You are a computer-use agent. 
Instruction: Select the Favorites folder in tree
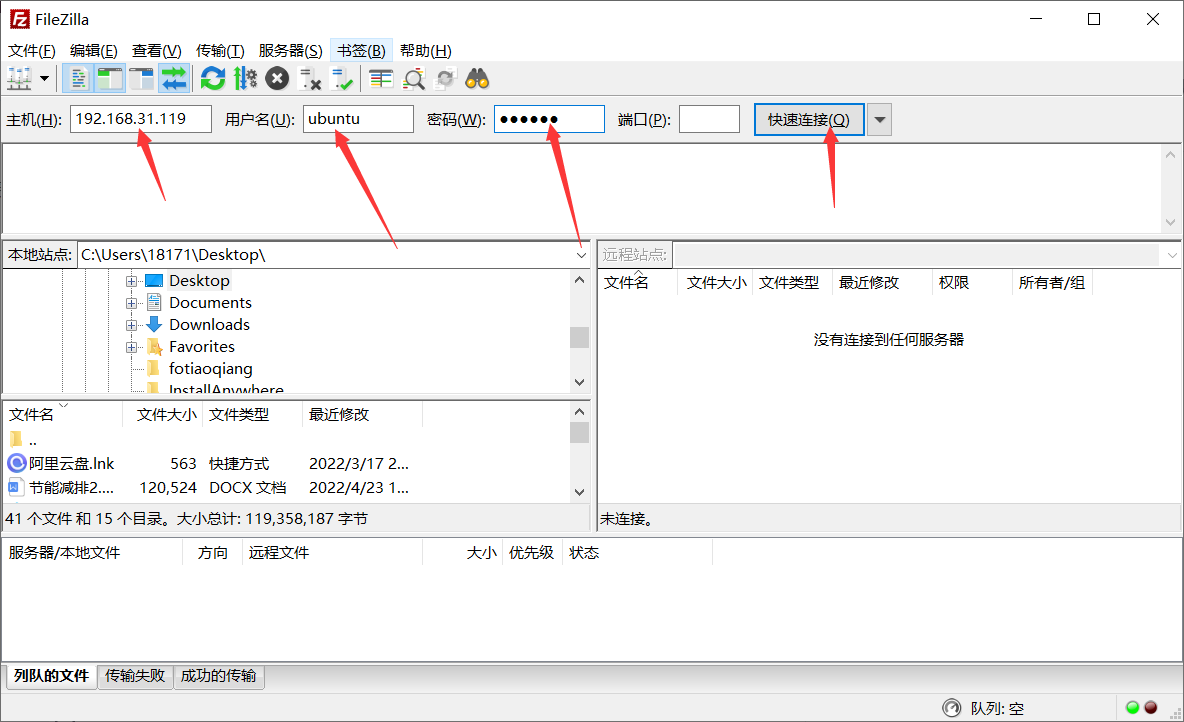(x=202, y=346)
